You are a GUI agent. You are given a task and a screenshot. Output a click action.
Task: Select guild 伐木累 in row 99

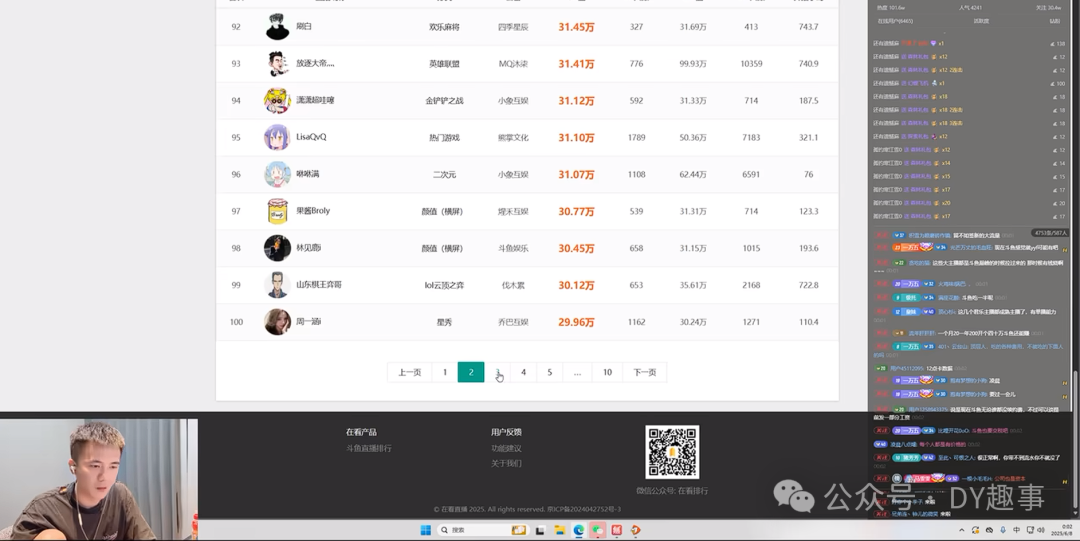point(513,285)
